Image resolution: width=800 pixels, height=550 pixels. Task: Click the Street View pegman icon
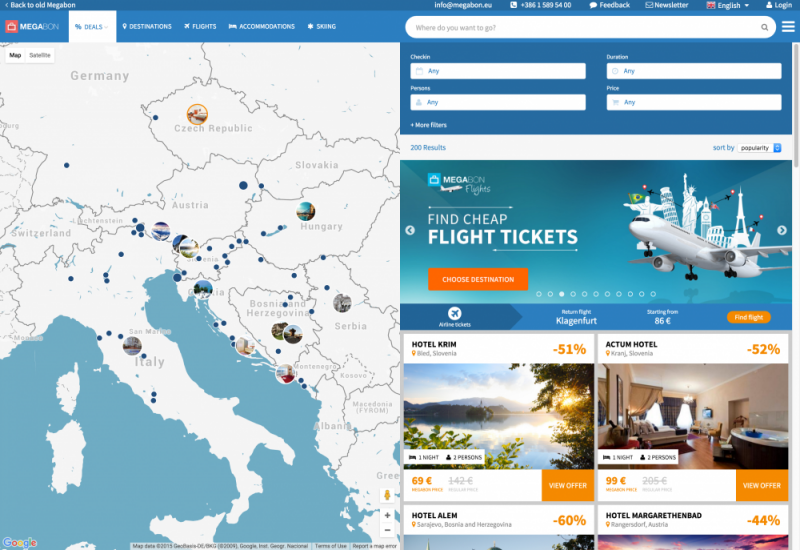[387, 495]
